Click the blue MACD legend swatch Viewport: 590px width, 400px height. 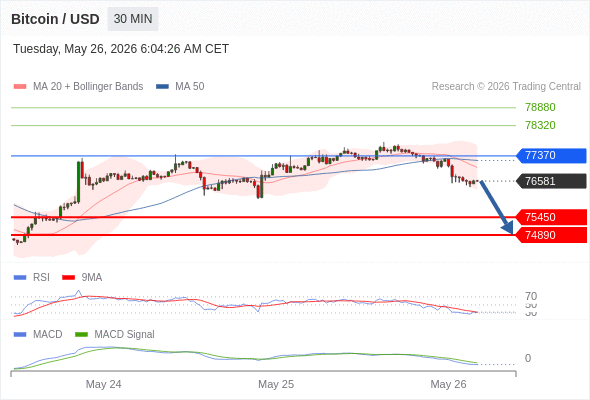(x=20, y=334)
